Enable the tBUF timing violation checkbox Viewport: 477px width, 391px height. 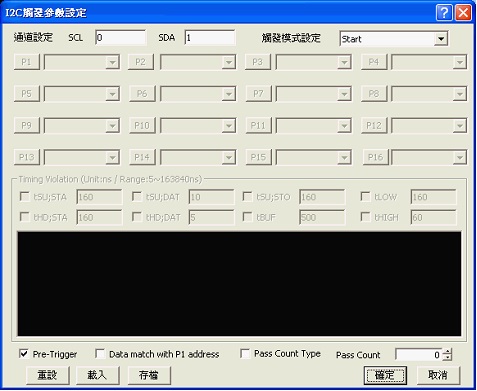(247, 217)
